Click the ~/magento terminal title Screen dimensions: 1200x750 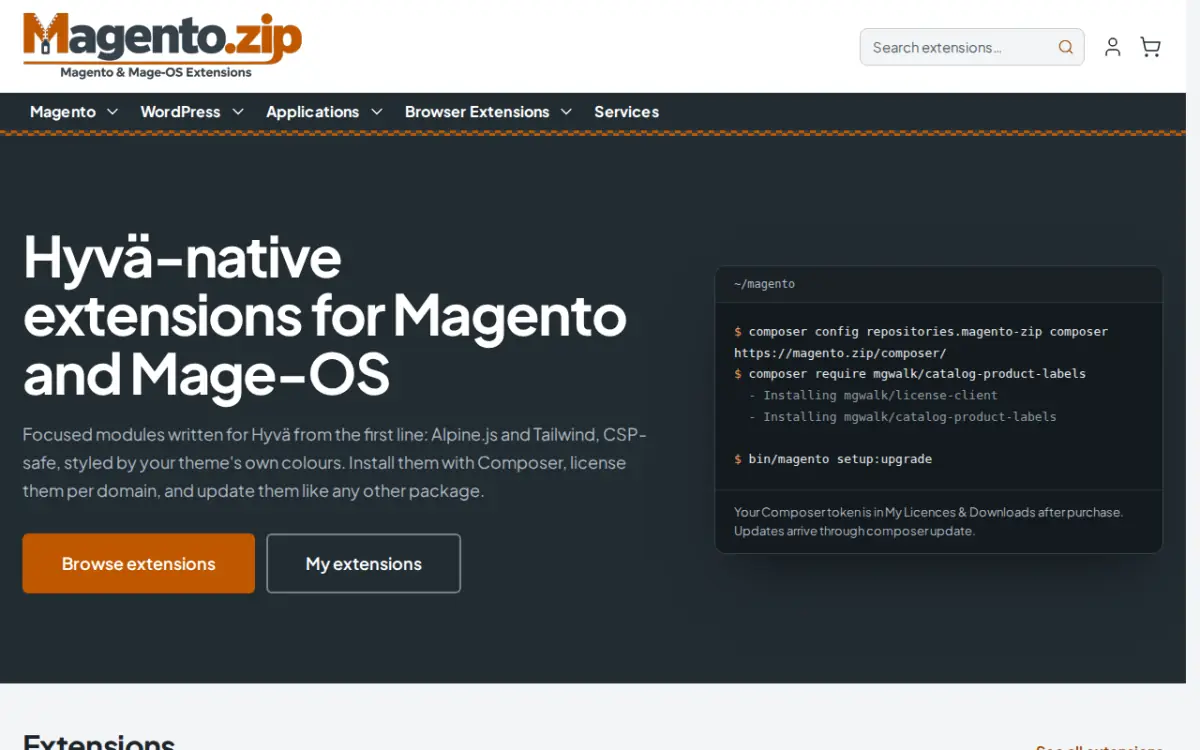point(764,284)
